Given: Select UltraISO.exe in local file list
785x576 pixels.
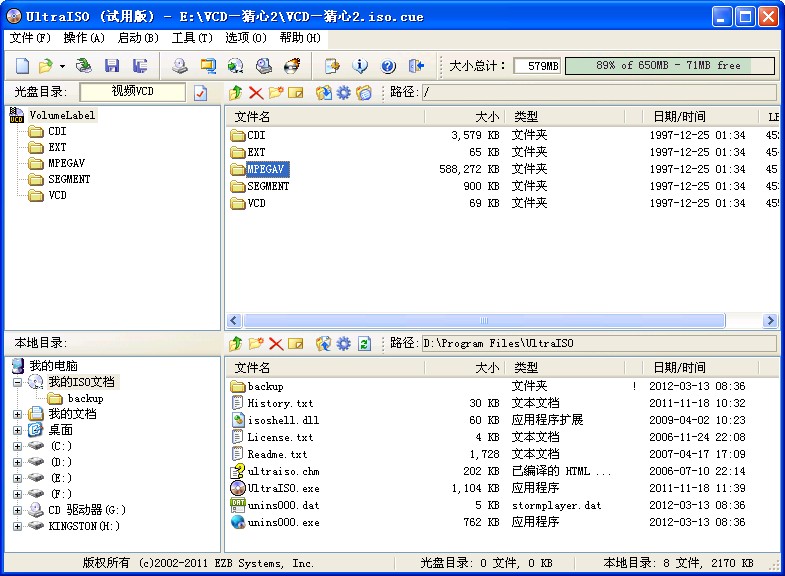Looking at the screenshot, I should tap(283, 488).
